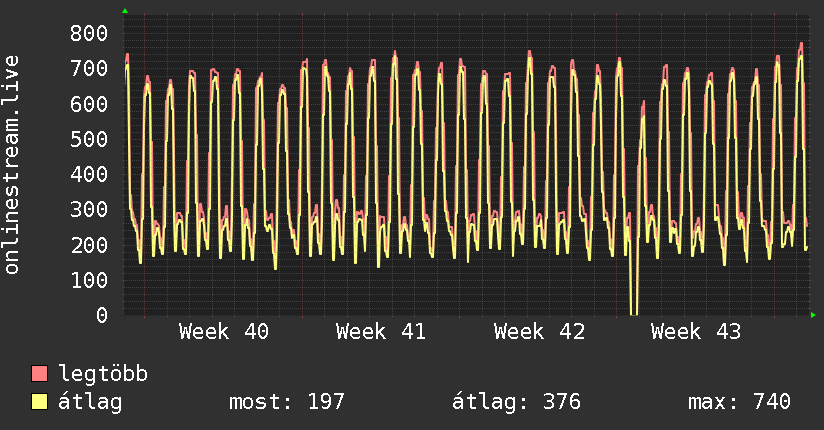Click the 'Week 40' axis label
Image resolution: width=824 pixels, height=430 pixels.
pyautogui.click(x=224, y=332)
